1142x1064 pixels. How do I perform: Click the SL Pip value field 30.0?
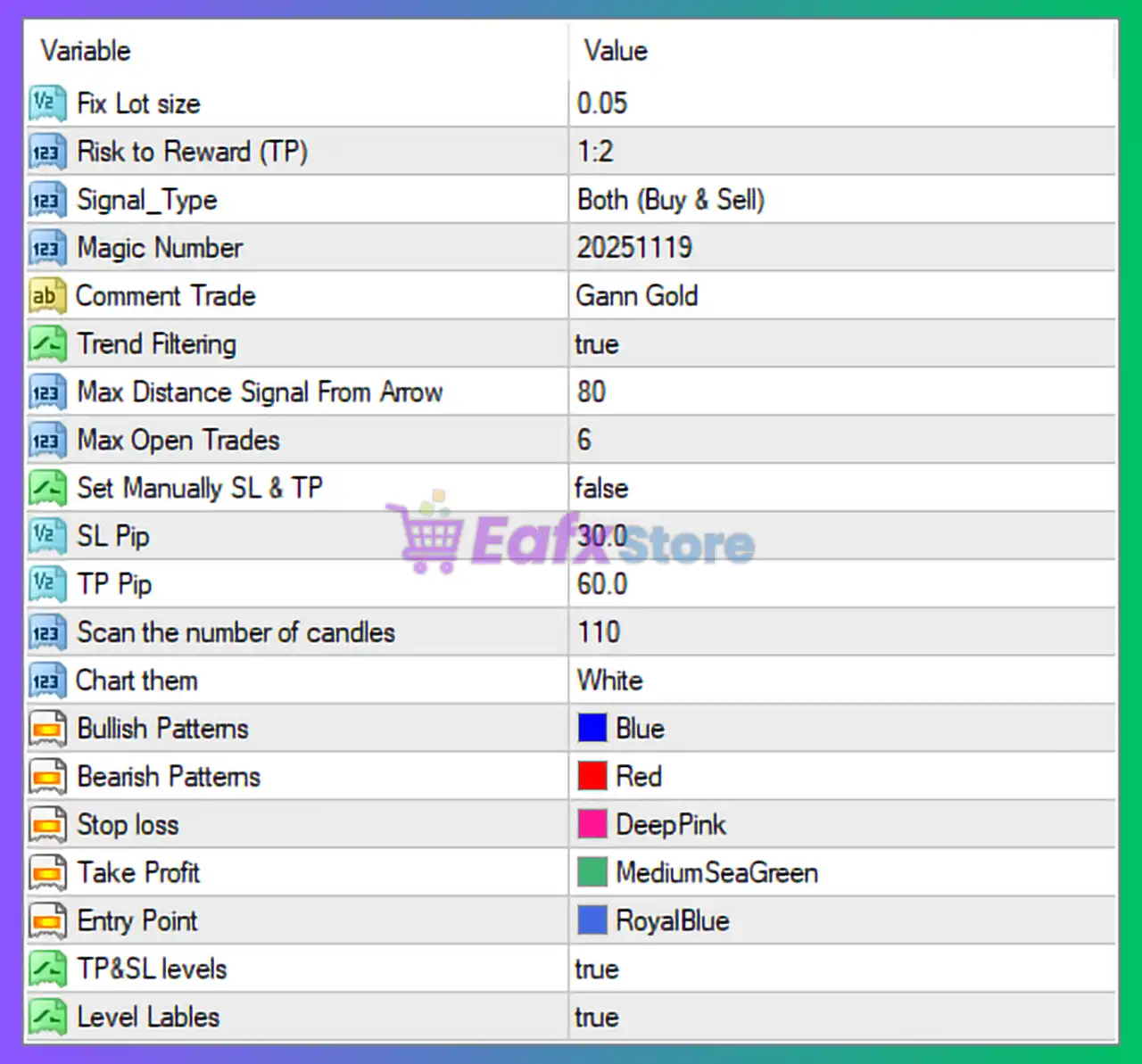click(x=602, y=536)
